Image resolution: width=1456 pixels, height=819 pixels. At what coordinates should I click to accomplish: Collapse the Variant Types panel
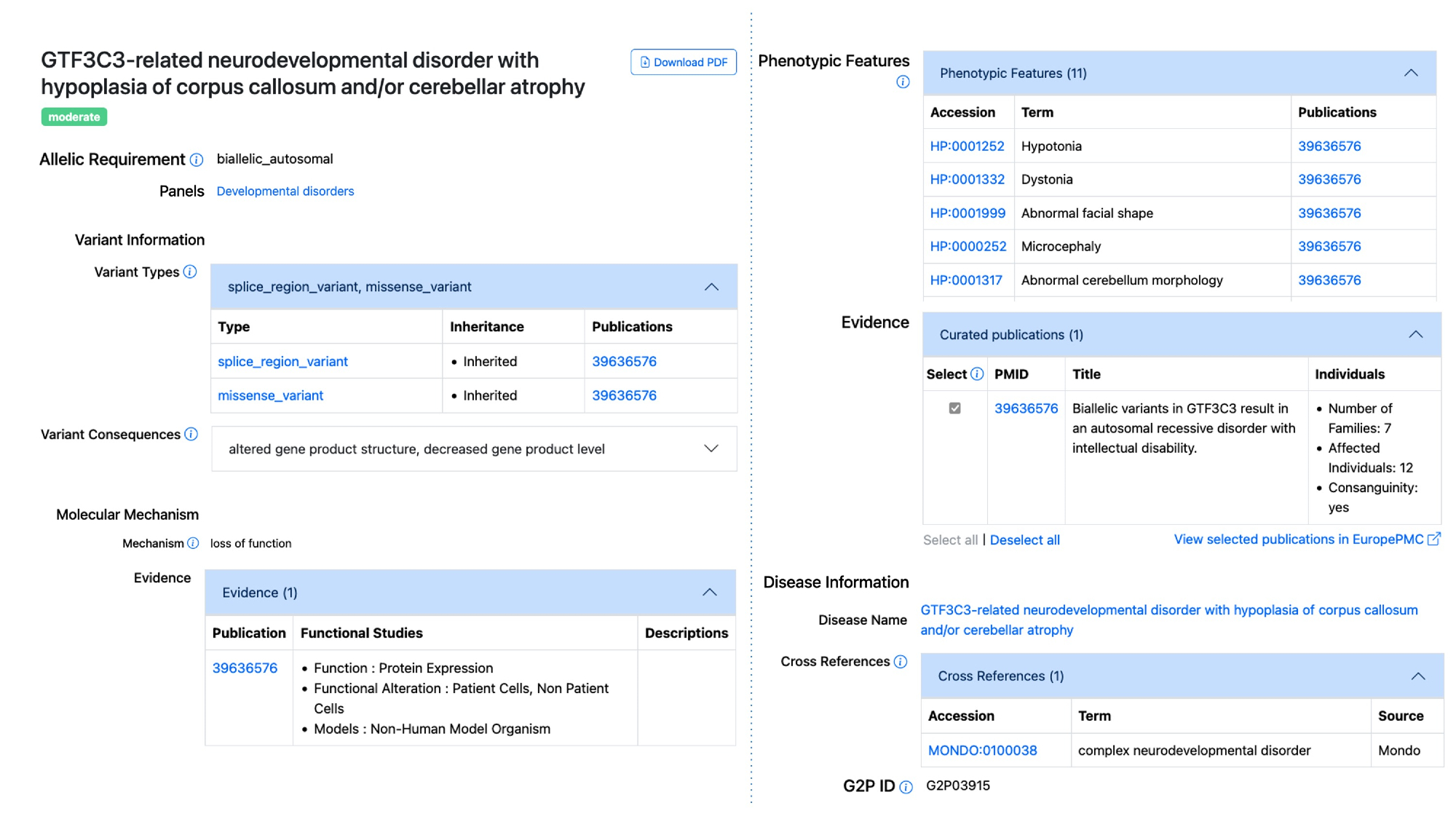point(711,287)
